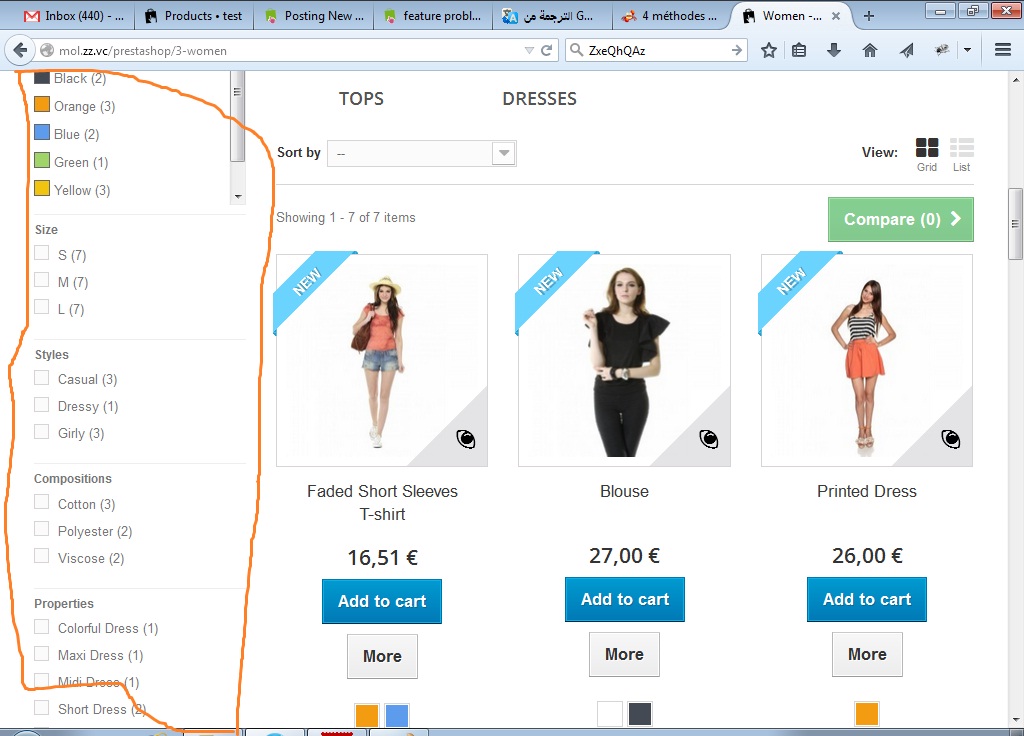Open the Sort by dropdown
Viewport: 1024px width, 736px height.
421,153
